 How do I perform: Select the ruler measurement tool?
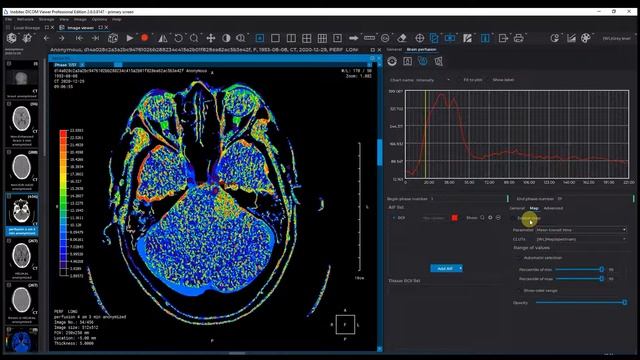[x=369, y=38]
